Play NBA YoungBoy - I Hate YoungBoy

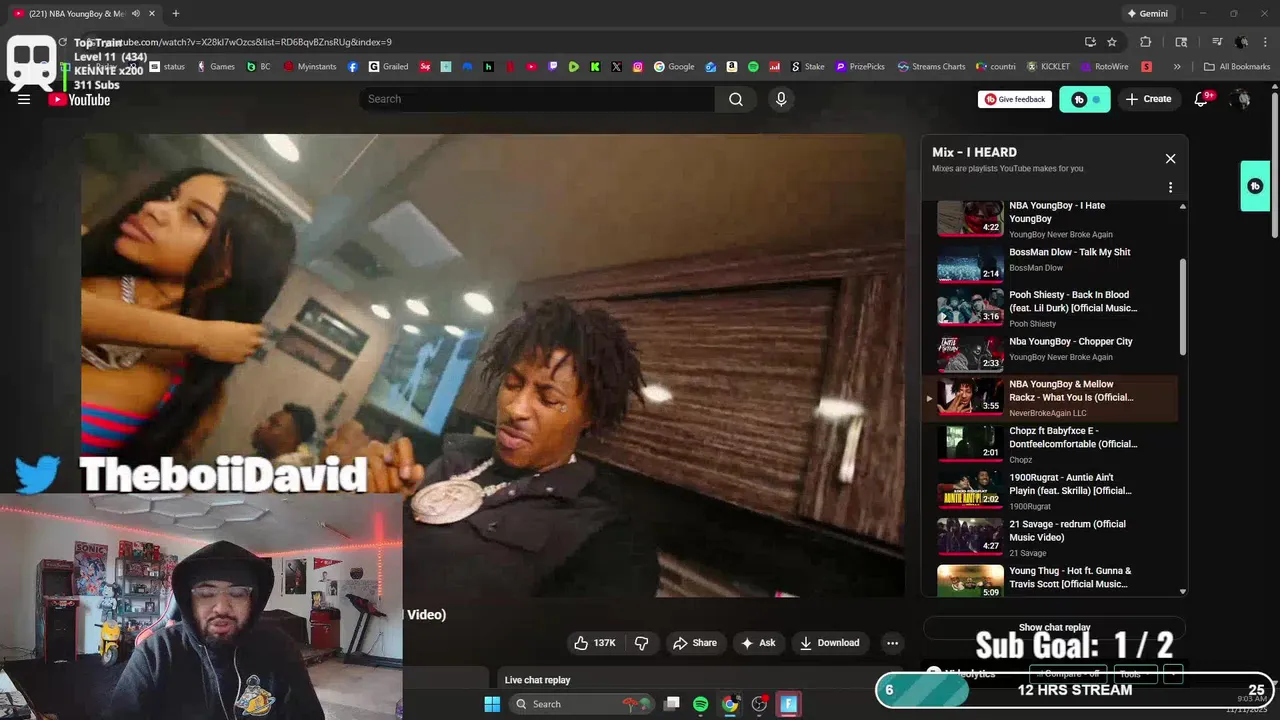pos(1055,219)
